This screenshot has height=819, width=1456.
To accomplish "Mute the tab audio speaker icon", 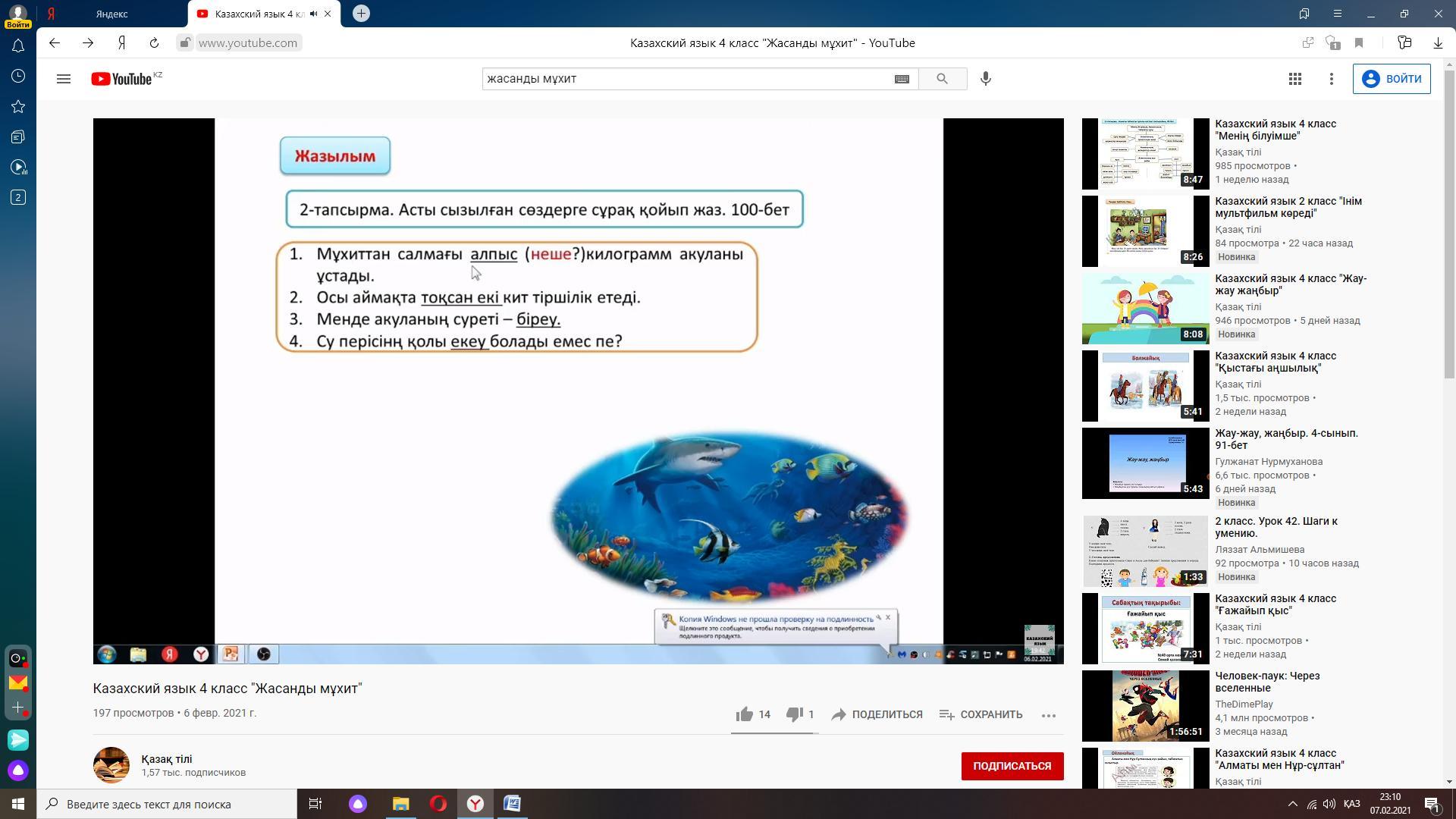I will click(313, 14).
